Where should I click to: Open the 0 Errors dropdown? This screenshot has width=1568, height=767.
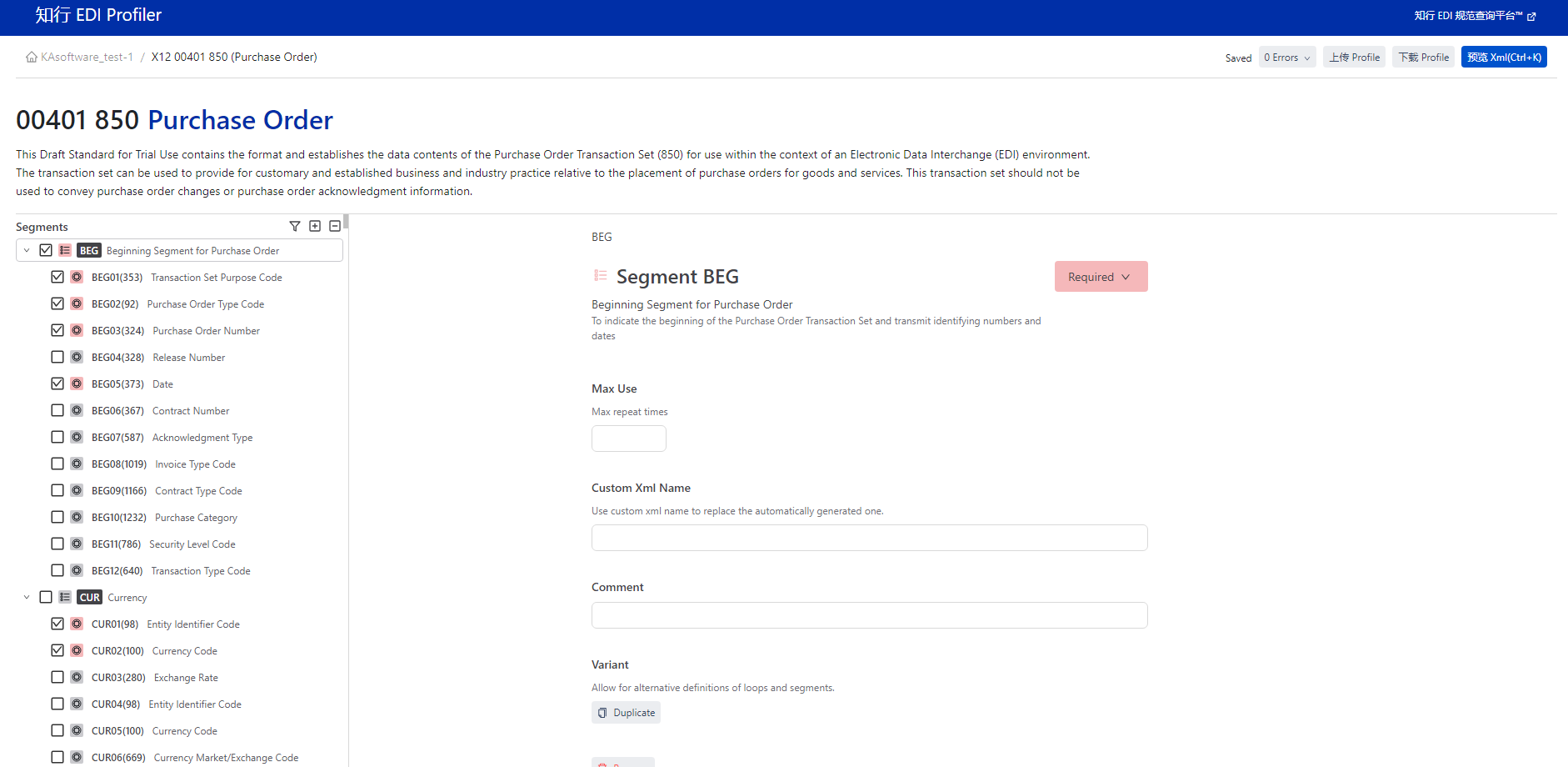click(1287, 58)
